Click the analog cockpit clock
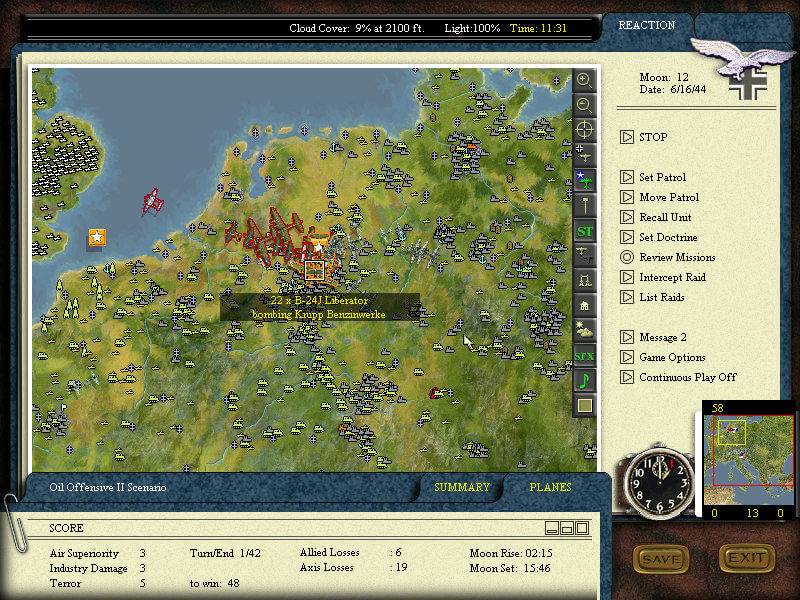 tap(659, 483)
